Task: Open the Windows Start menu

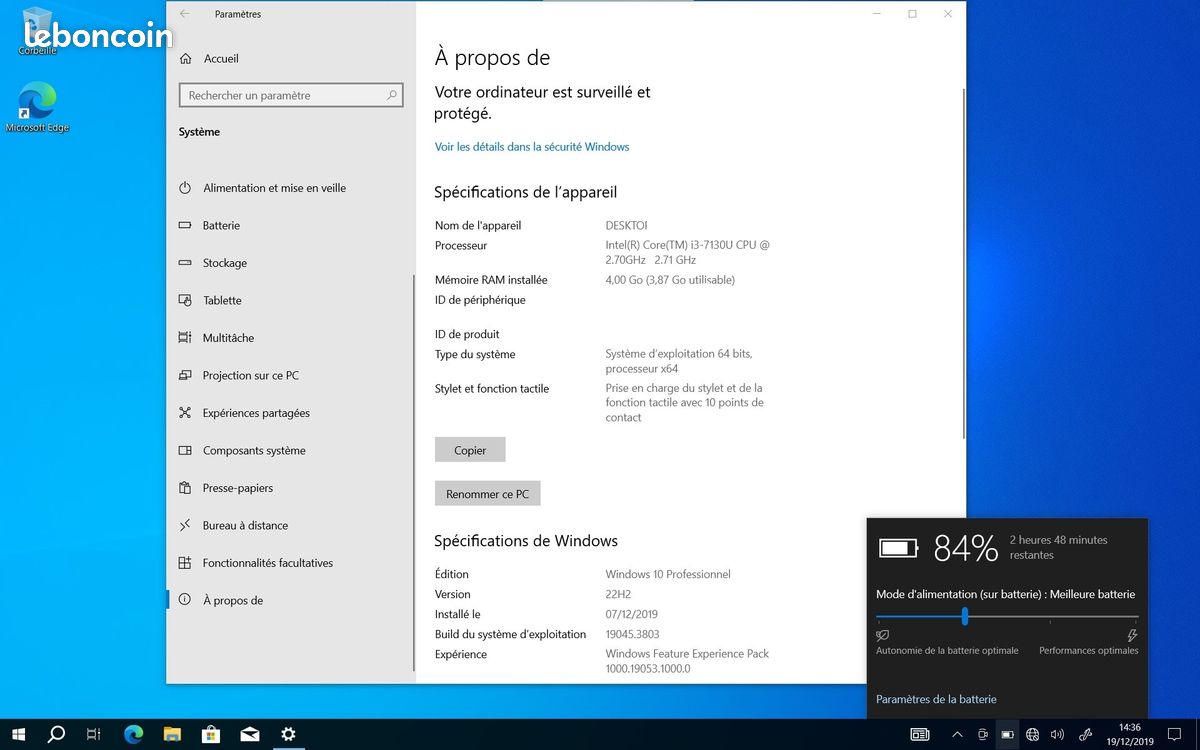Action: (18, 734)
